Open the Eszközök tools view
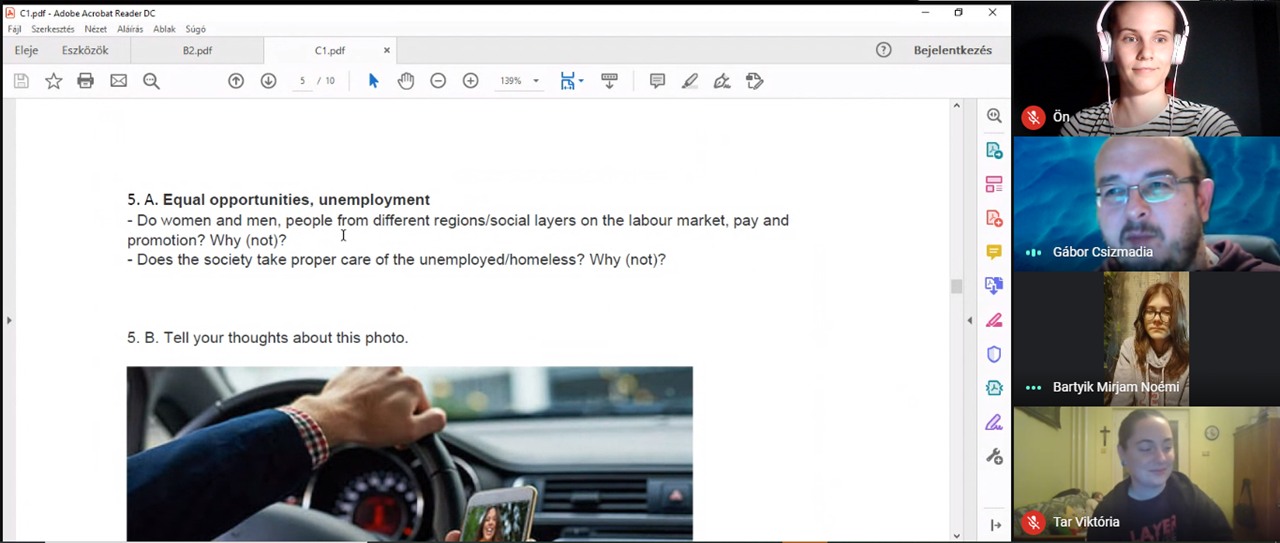1280x543 pixels. 86,50
